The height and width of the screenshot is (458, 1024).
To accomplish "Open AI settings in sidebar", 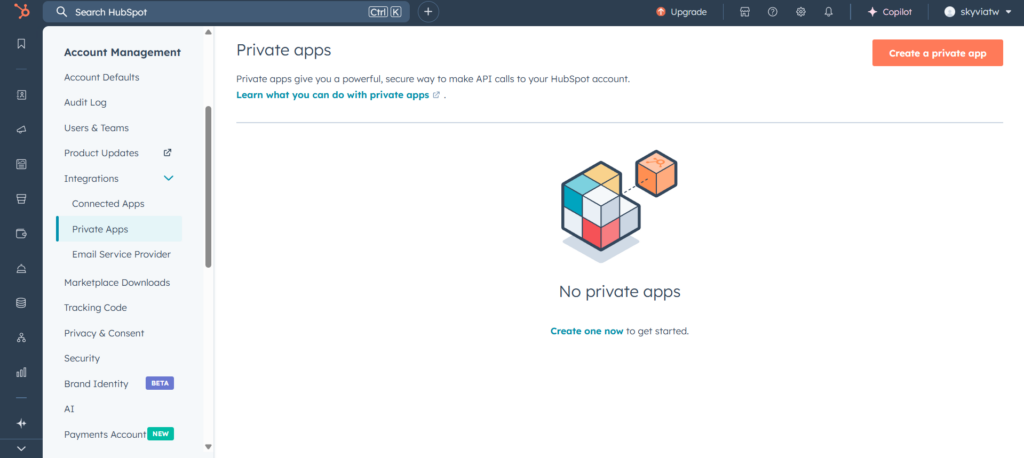I will point(69,409).
